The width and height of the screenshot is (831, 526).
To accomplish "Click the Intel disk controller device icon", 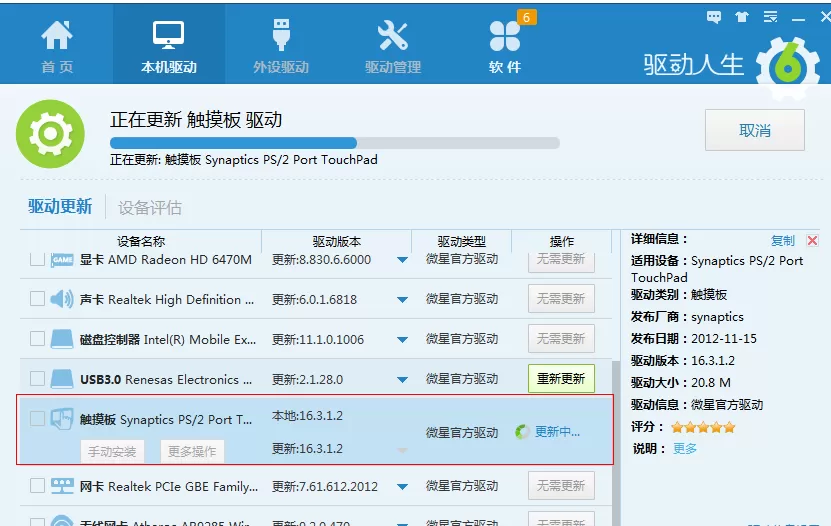I will [x=62, y=339].
